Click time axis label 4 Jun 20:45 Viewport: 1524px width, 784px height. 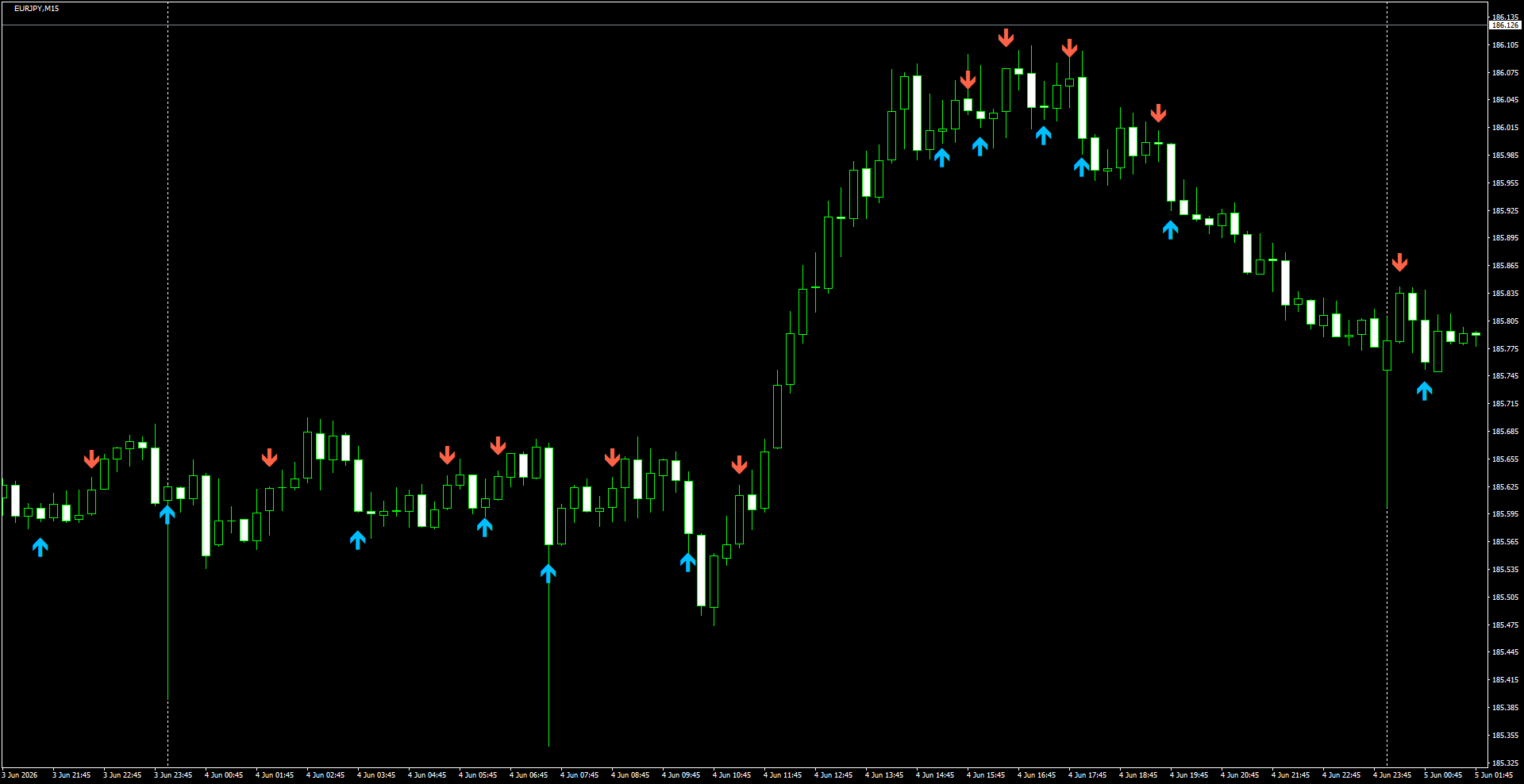point(1240,775)
